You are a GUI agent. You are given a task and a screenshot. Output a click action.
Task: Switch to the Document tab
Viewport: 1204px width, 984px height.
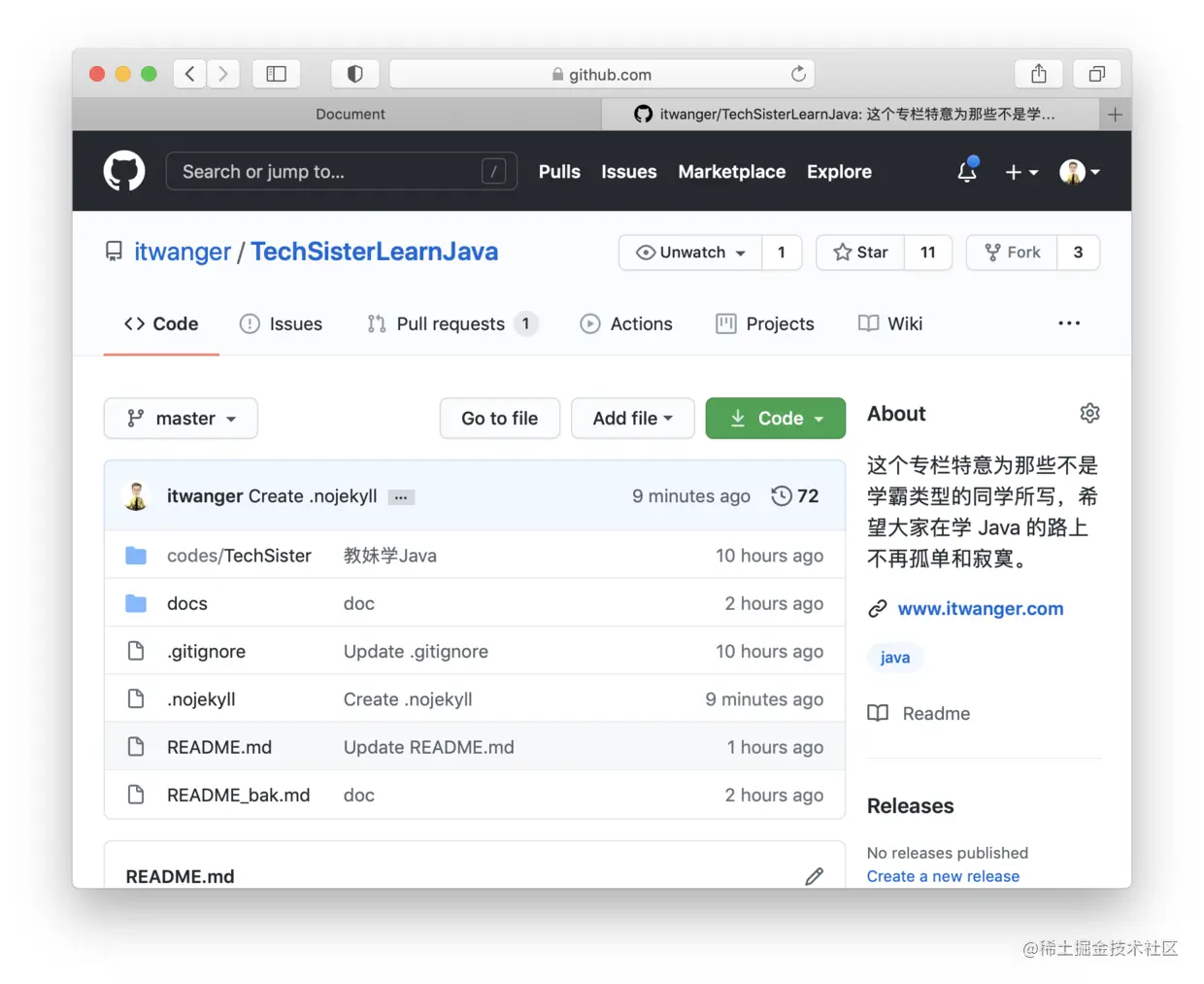pos(350,115)
